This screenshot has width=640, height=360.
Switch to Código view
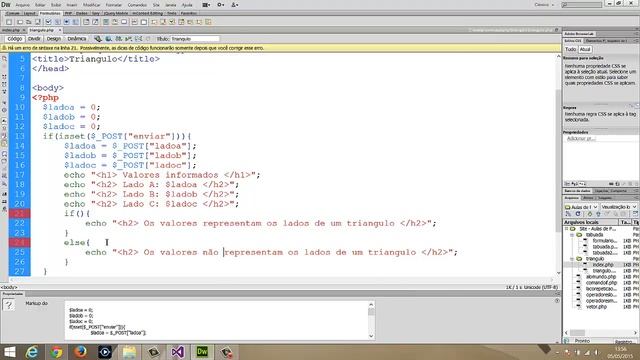[15, 39]
